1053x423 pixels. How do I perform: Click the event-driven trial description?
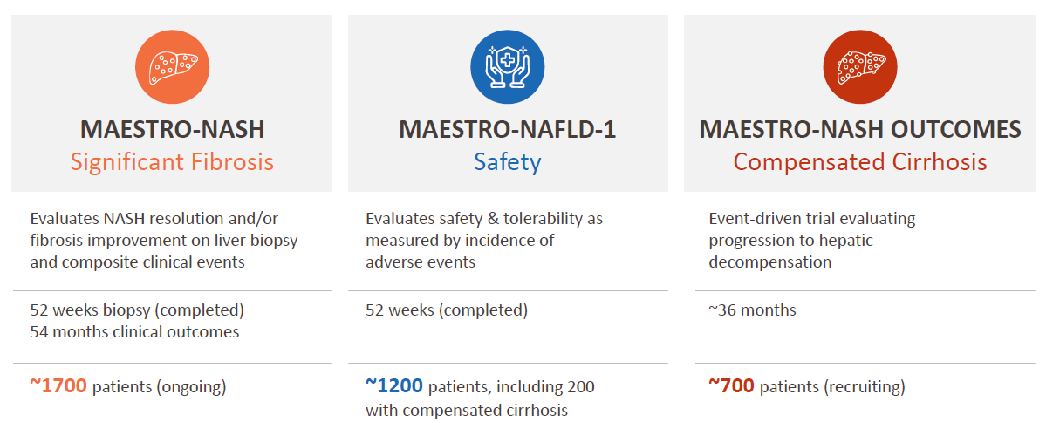coord(812,240)
